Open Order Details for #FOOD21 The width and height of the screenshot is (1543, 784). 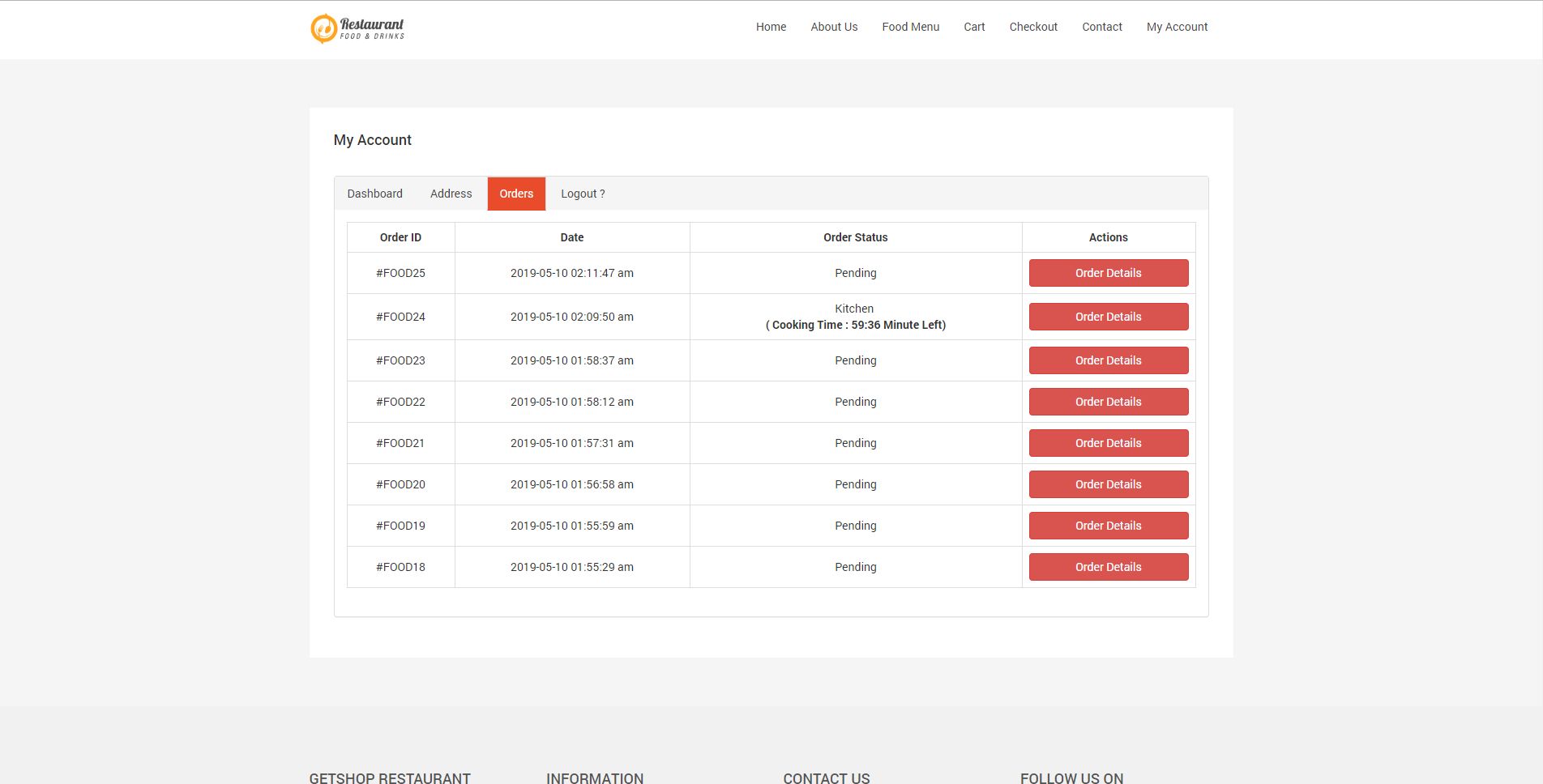tap(1108, 443)
